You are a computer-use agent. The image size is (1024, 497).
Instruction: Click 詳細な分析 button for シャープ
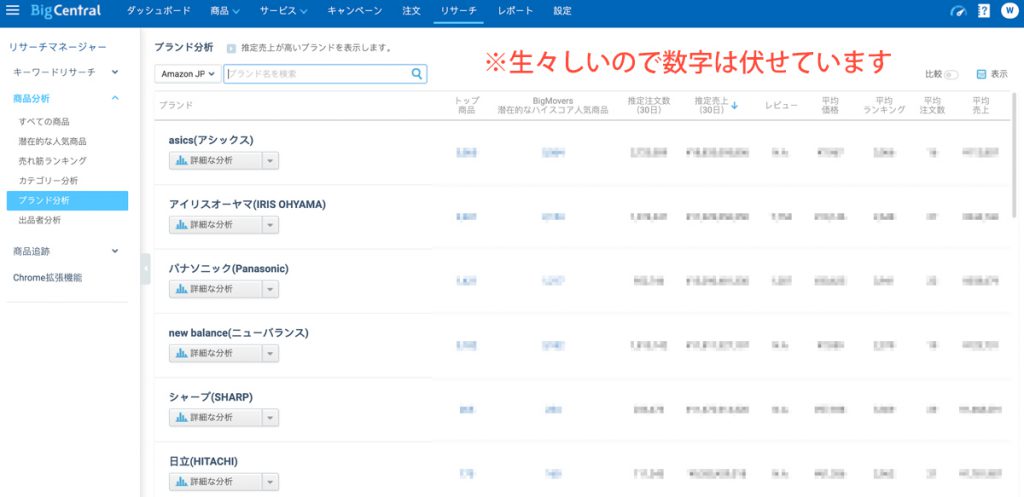(x=216, y=417)
